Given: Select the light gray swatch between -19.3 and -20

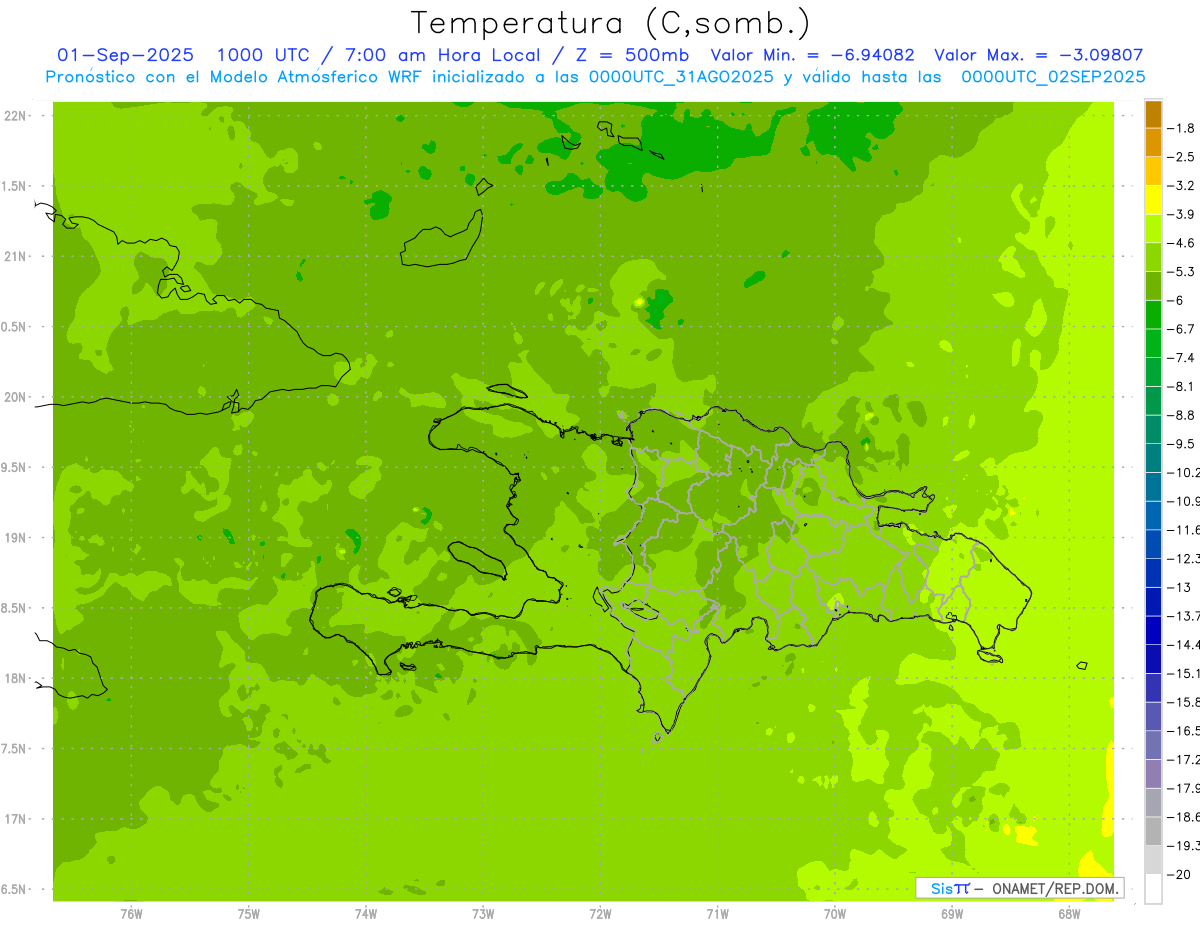Looking at the screenshot, I should [x=1153, y=860].
